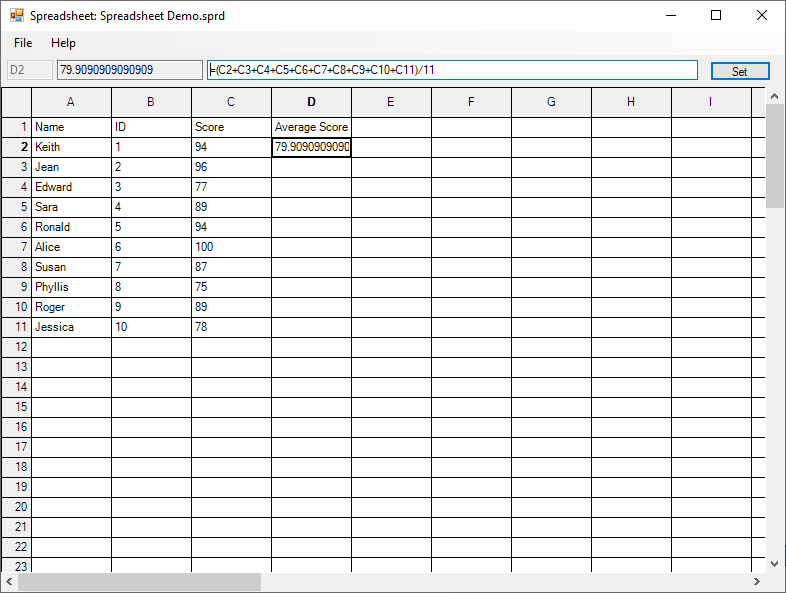Open the File menu
Screen dimensions: 786x593
(23, 43)
